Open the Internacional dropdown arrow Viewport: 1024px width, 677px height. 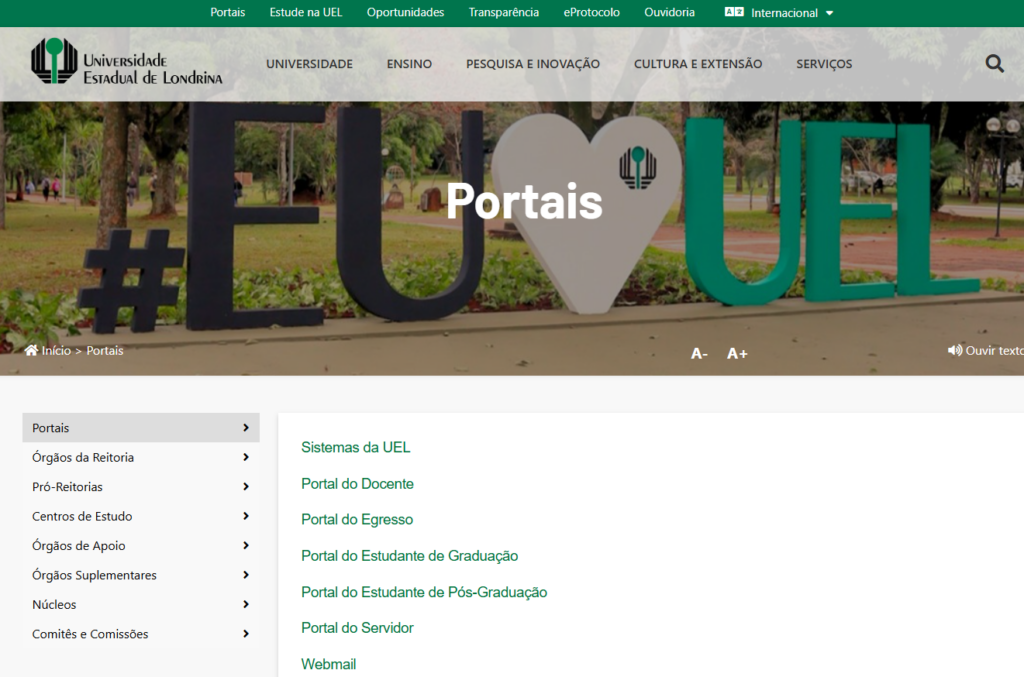point(829,14)
